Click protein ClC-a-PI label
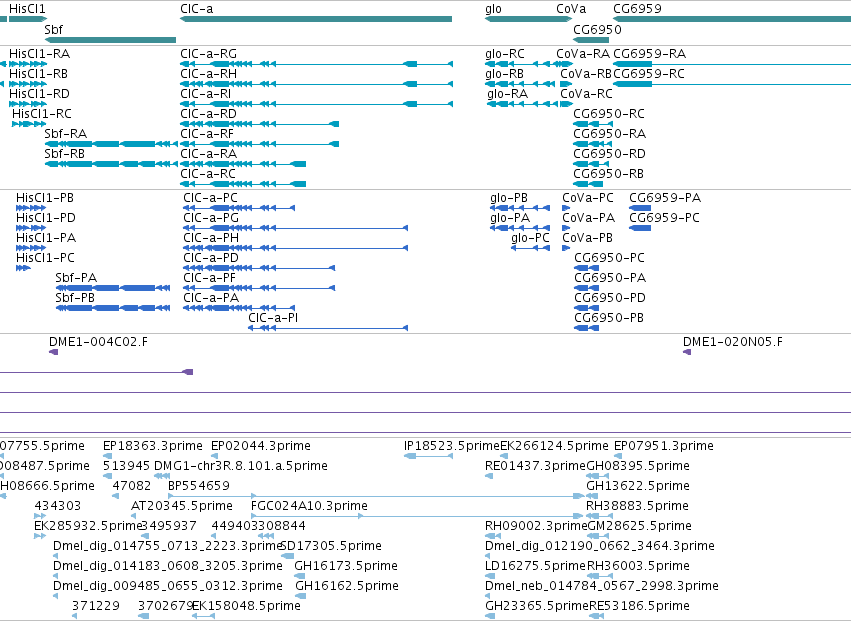Viewport: 851px width, 621px height. (273, 318)
